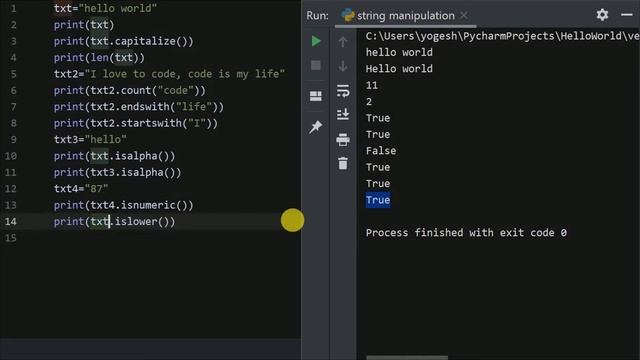Click print(txt3.isalpha()) line
Viewport: 640px width, 360px height.
click(118, 172)
